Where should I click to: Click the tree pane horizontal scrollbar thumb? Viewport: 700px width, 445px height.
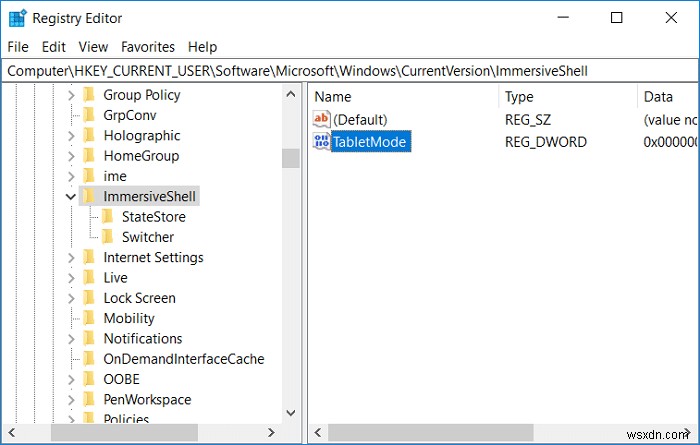click(x=124, y=433)
